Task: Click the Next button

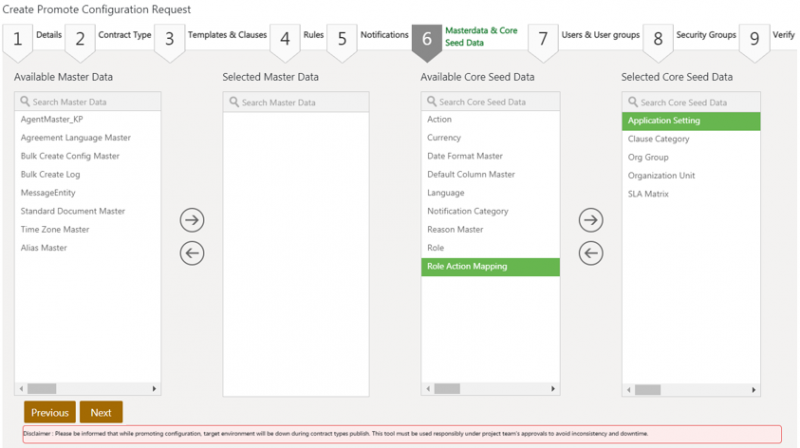Action: [x=101, y=412]
